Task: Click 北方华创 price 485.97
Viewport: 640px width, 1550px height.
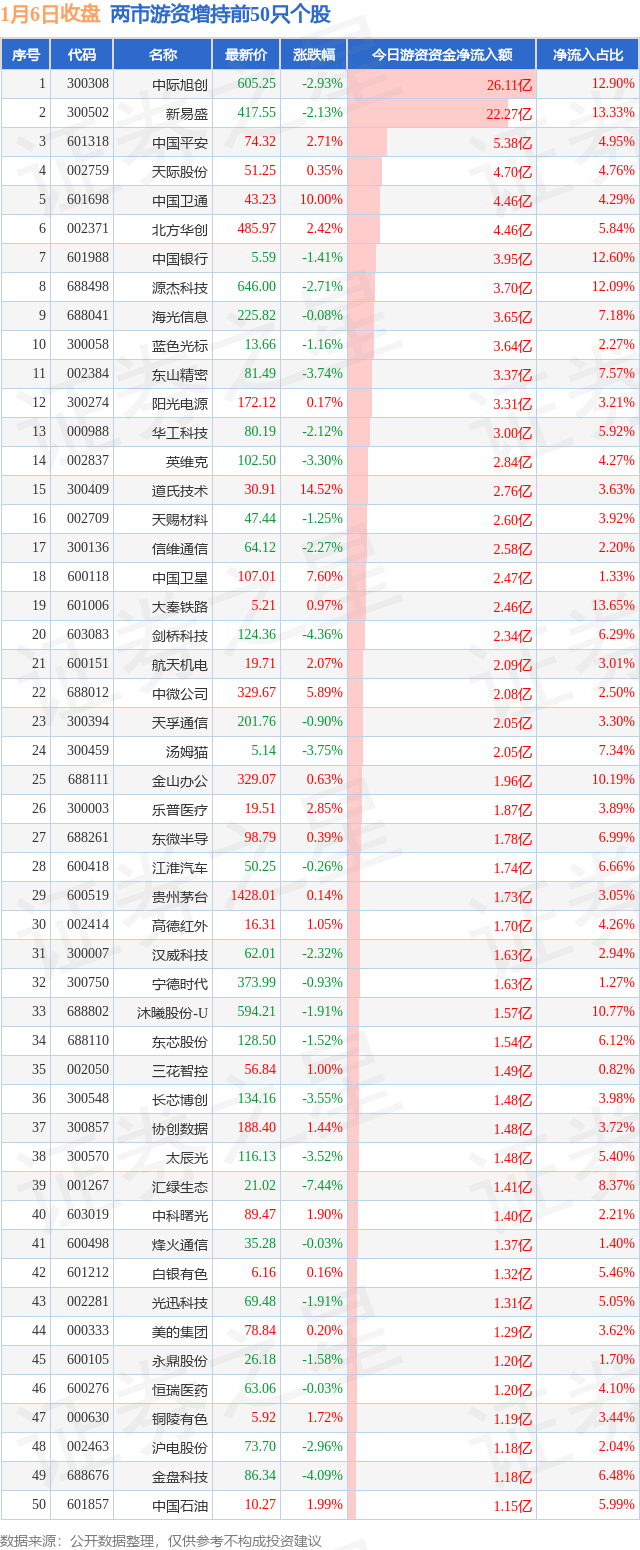Action: 256,229
